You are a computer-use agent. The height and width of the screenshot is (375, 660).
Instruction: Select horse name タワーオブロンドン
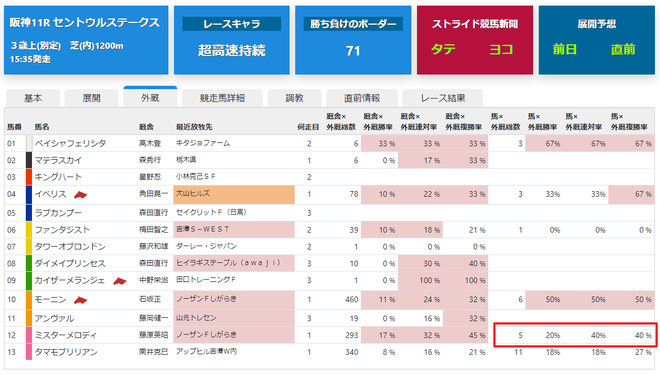tap(70, 247)
